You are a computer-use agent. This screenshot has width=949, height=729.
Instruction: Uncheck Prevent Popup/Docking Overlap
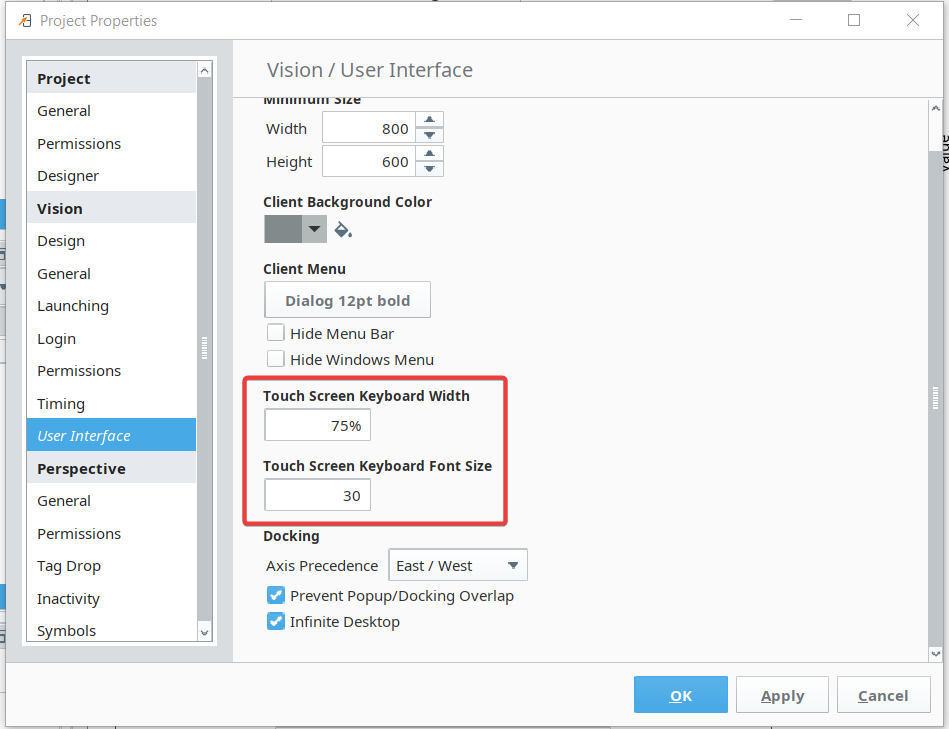coord(275,595)
